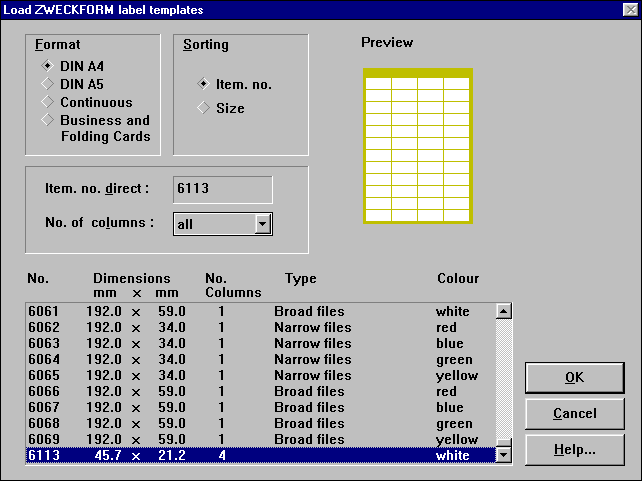Click the scrollbar thumb in the template list

pyautogui.click(x=504, y=443)
